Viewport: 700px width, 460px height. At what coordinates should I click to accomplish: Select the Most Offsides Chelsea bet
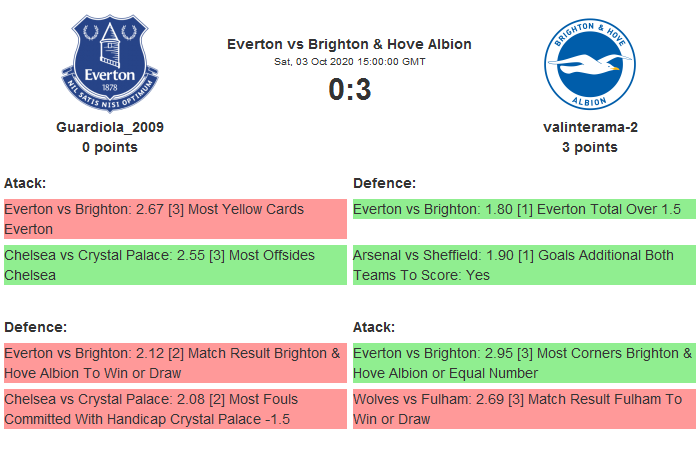(x=175, y=265)
